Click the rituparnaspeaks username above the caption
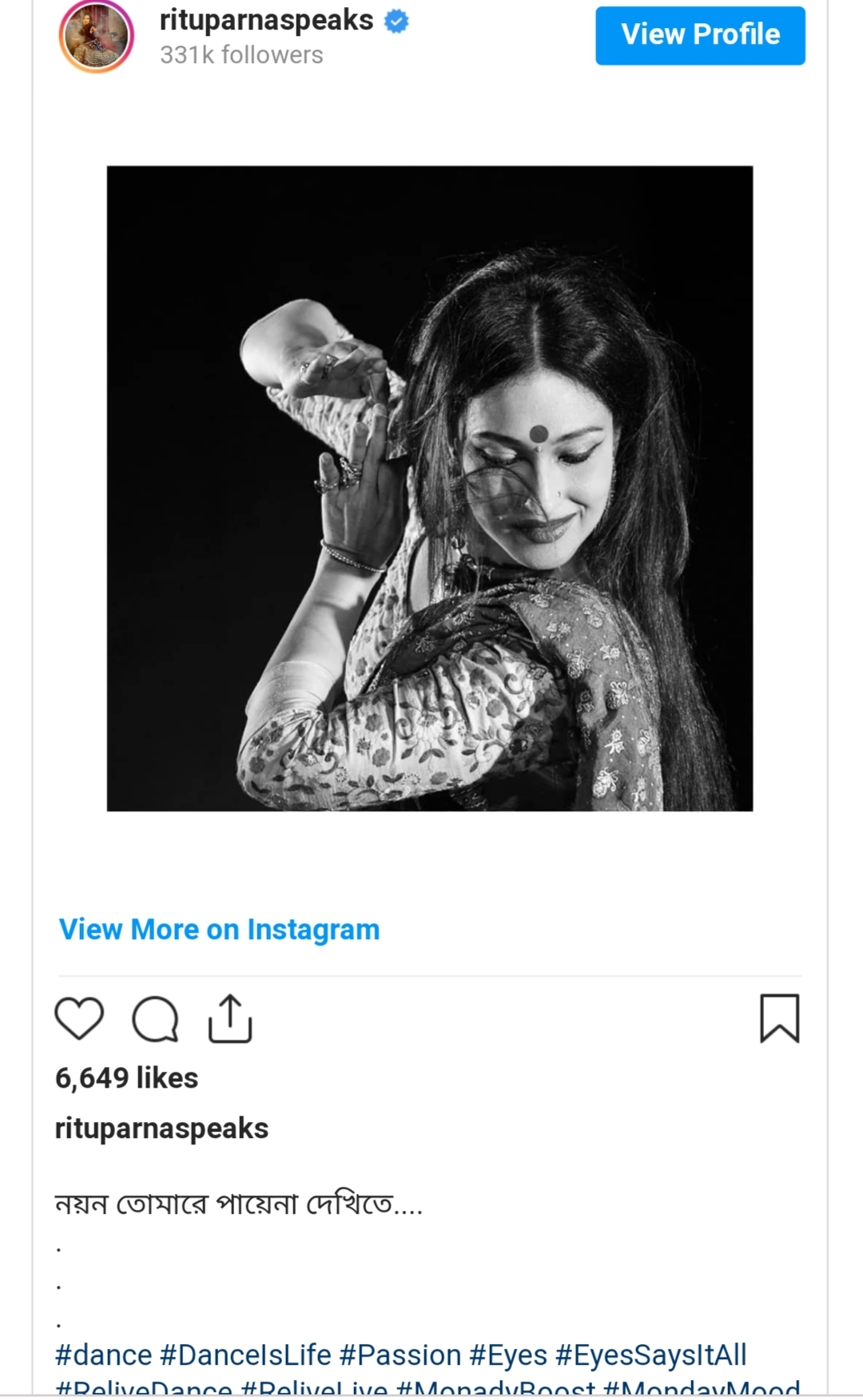 click(161, 1128)
